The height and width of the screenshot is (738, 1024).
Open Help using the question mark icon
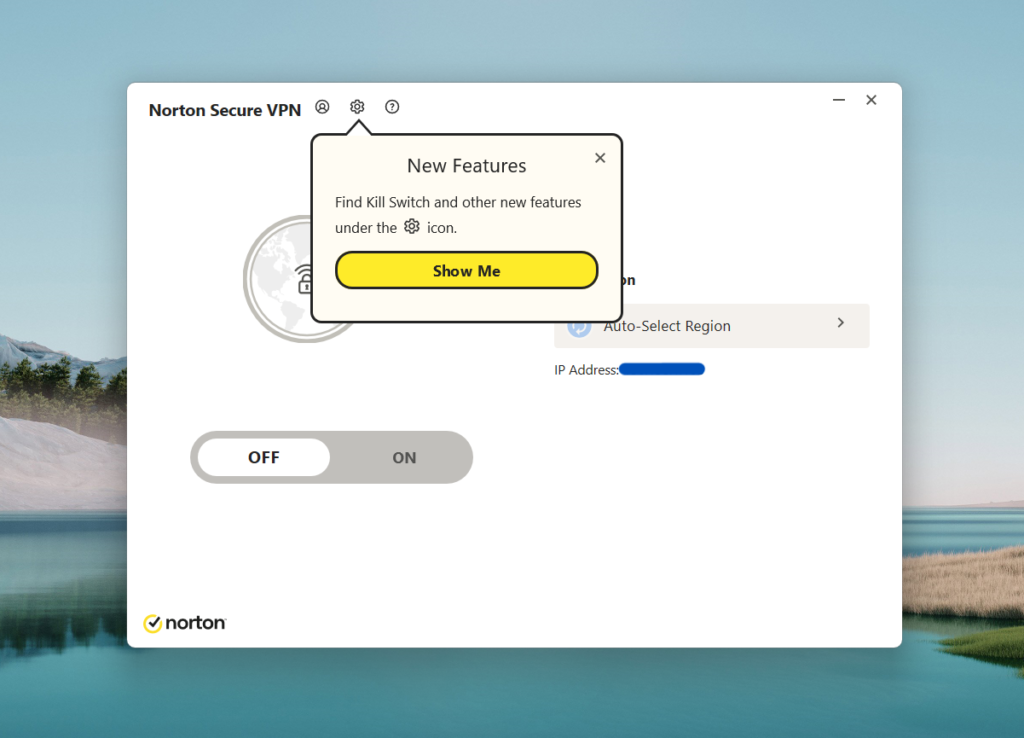(x=392, y=106)
